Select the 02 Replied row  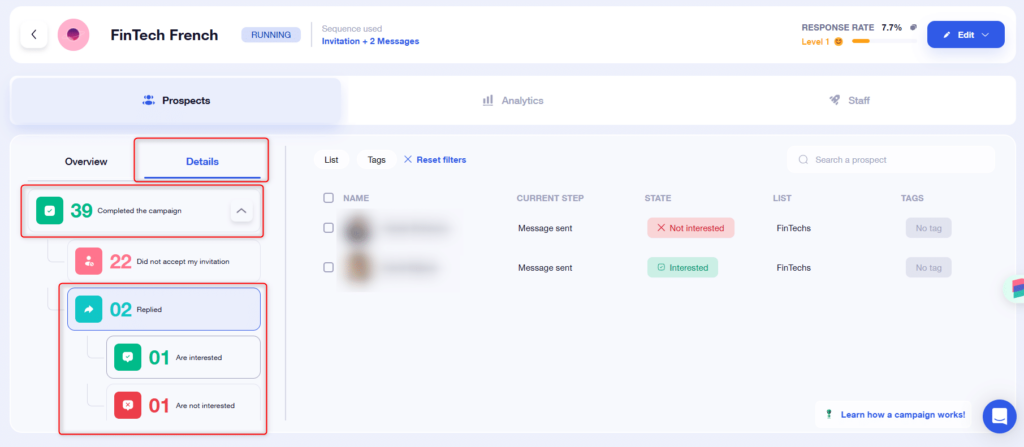(x=164, y=309)
